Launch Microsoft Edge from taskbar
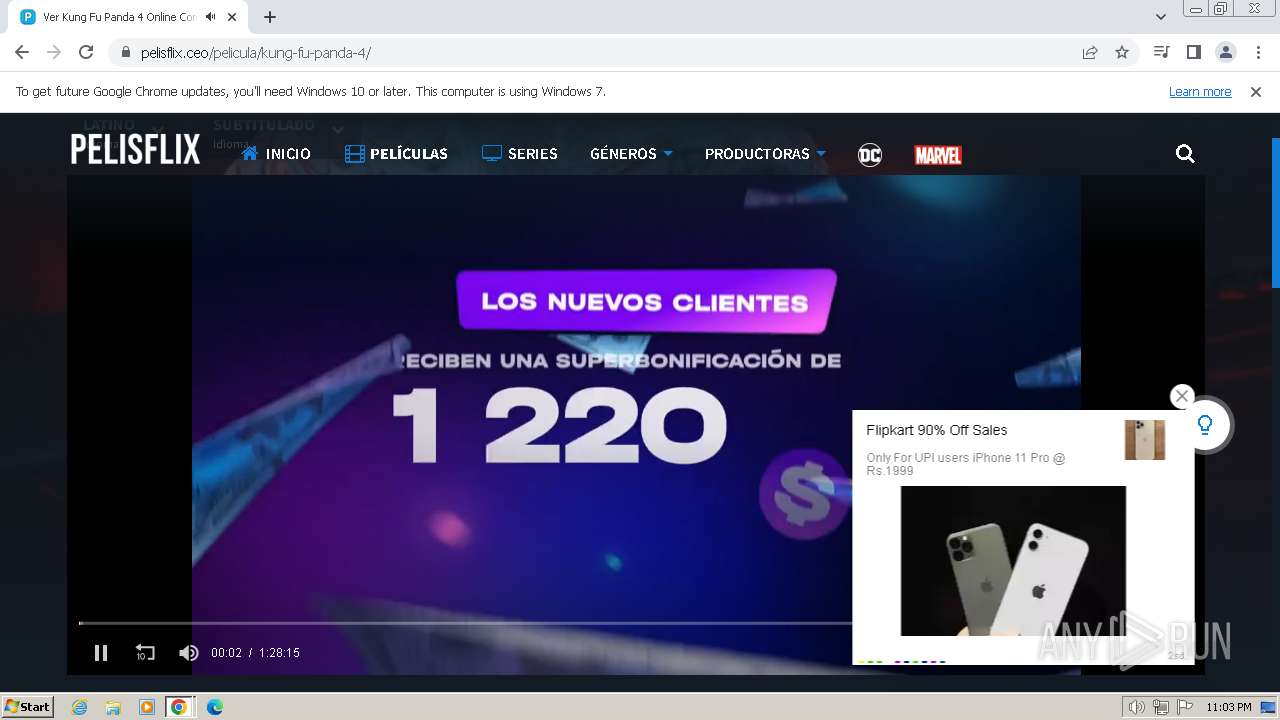The image size is (1280, 720). (x=215, y=707)
